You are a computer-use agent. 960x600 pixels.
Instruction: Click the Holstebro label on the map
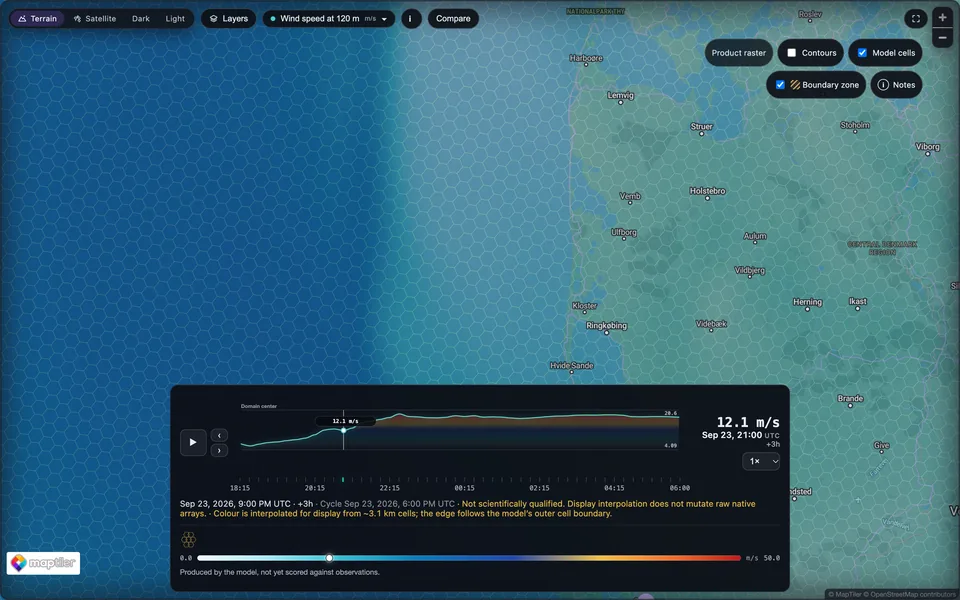707,191
